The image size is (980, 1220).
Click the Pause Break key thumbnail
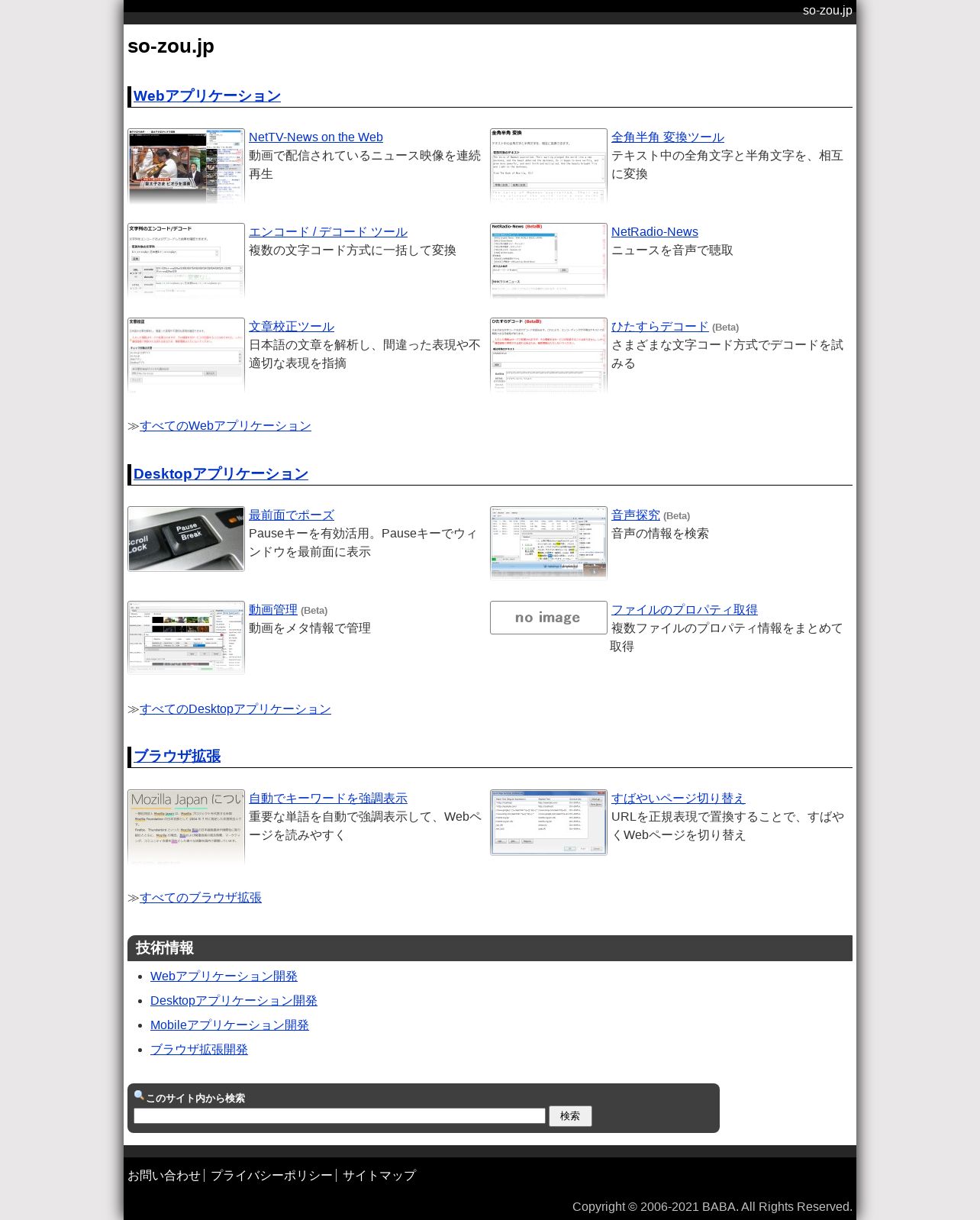[x=186, y=539]
